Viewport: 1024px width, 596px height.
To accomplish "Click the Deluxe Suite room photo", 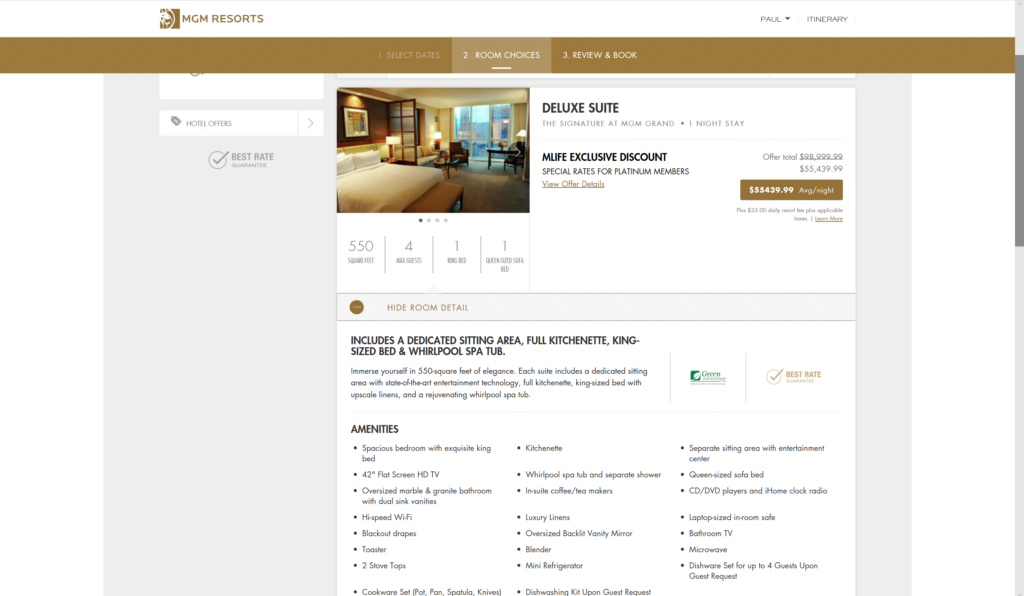I will [433, 150].
